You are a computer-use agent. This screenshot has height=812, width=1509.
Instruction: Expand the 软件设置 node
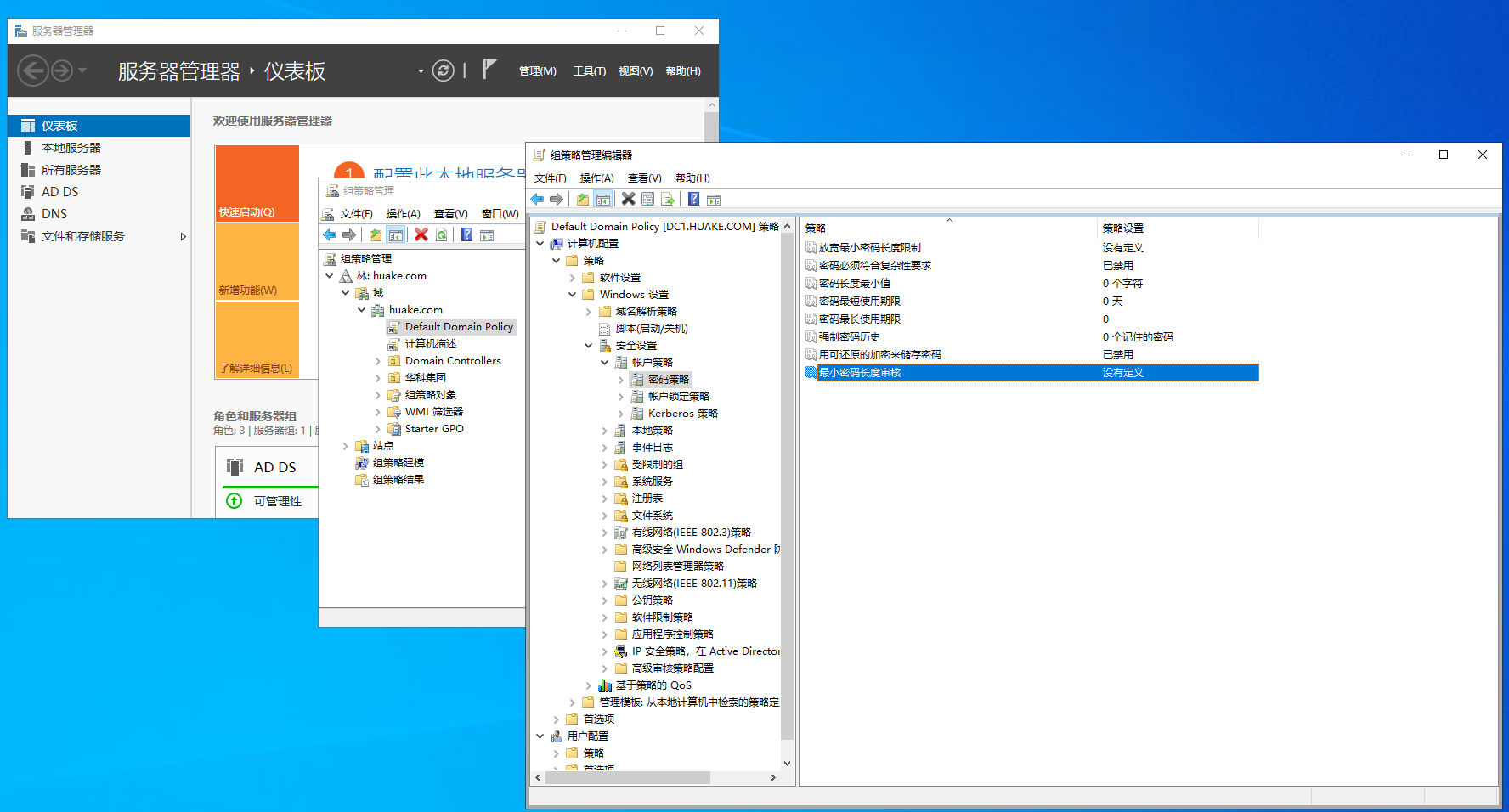tap(573, 278)
